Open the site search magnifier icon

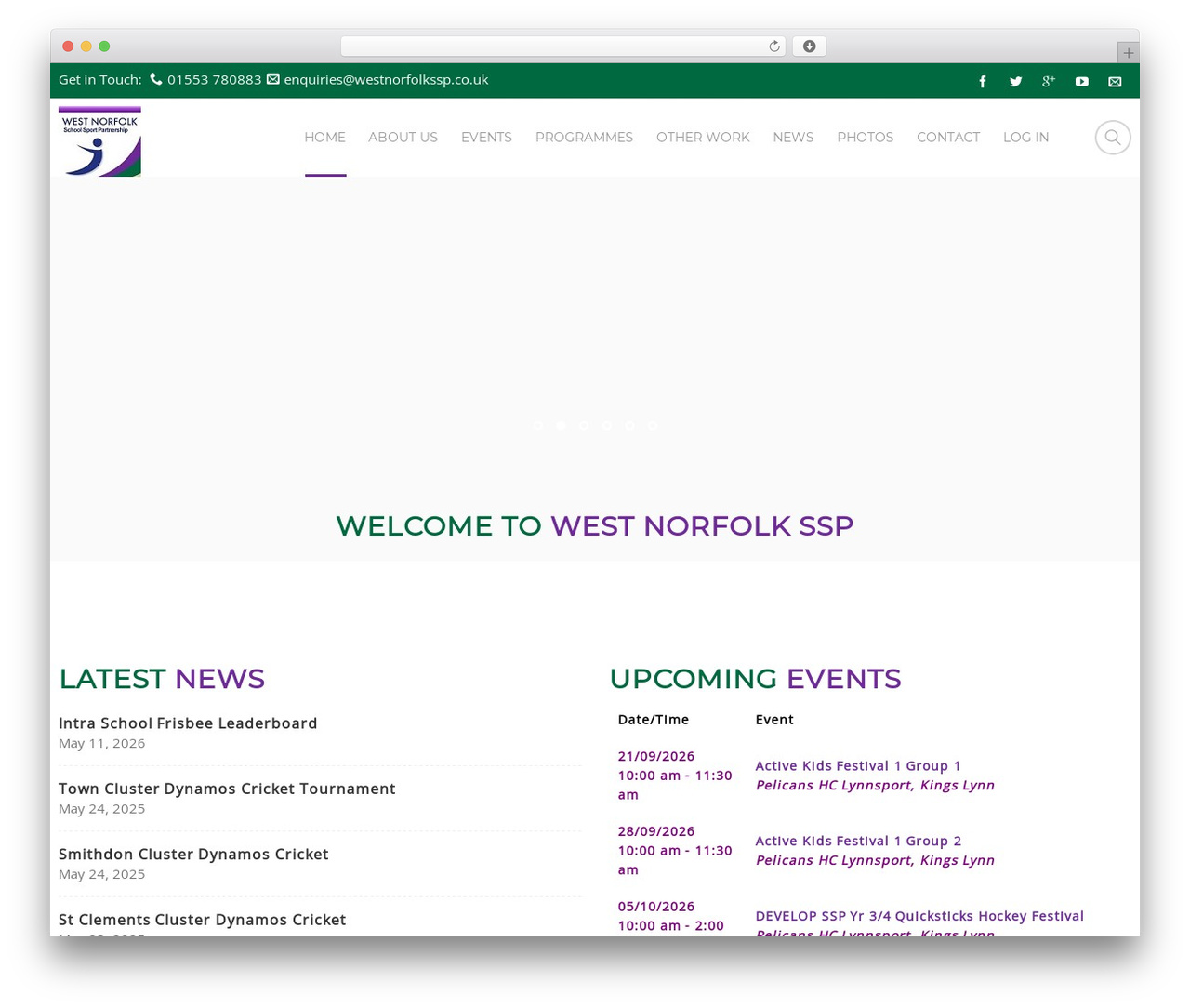[x=1113, y=138]
